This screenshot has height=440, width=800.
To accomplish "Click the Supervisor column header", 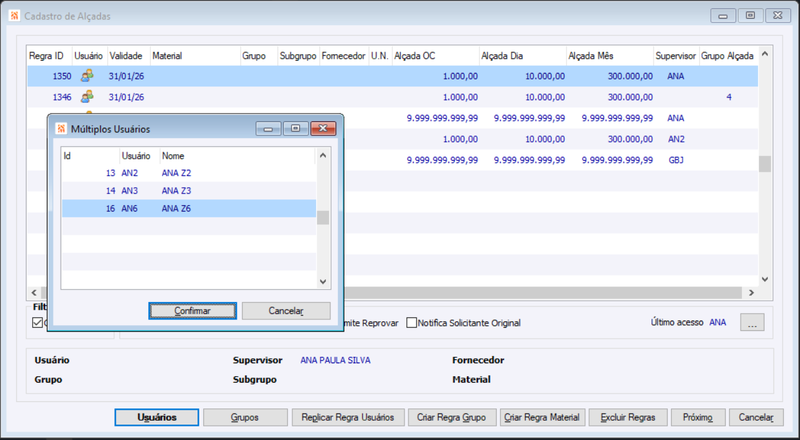I will click(x=676, y=56).
